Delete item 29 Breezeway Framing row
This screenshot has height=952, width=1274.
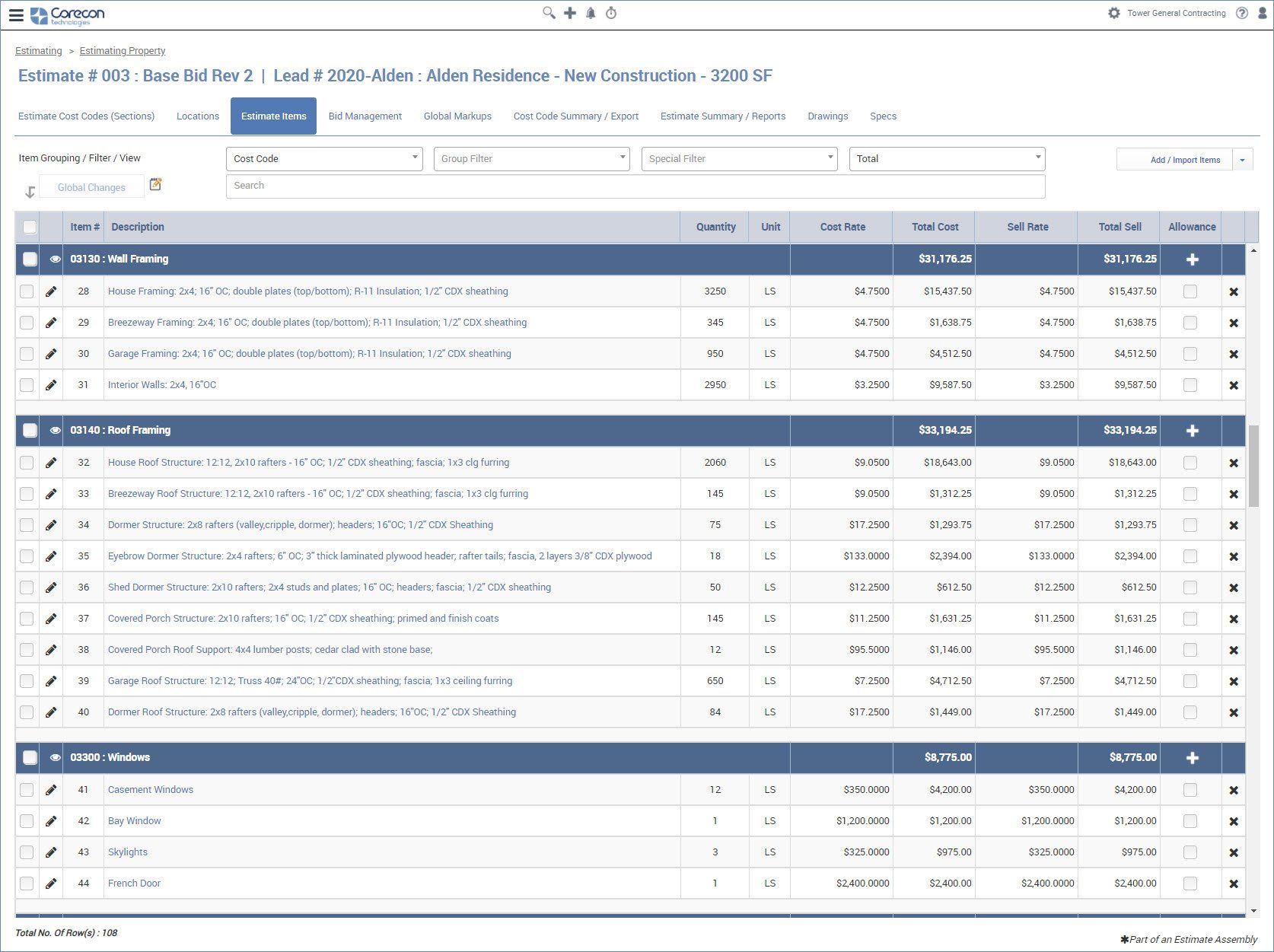[x=1234, y=323]
